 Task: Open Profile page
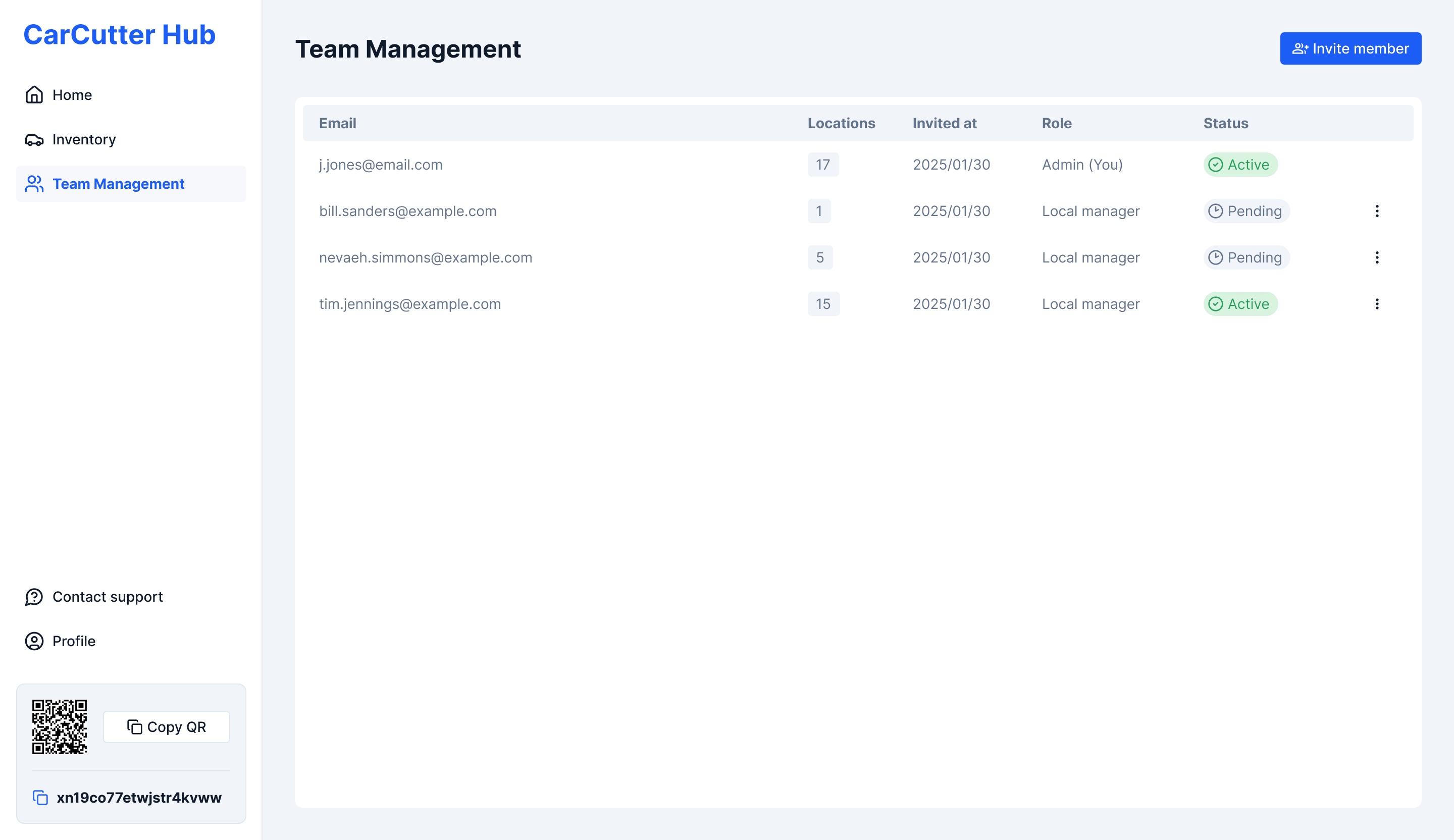pos(131,641)
